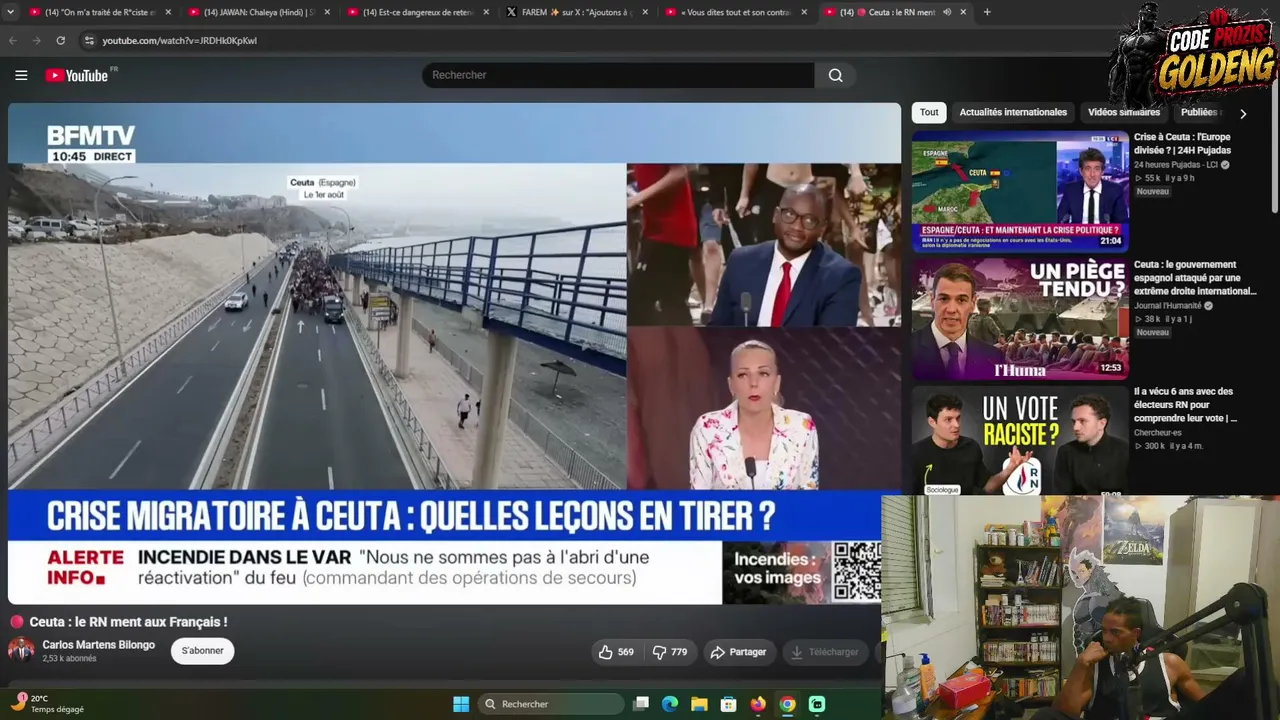The height and width of the screenshot is (720, 1280).
Task: Switch to the "Est-ce dangereux de reten..." tab
Action: click(418, 12)
